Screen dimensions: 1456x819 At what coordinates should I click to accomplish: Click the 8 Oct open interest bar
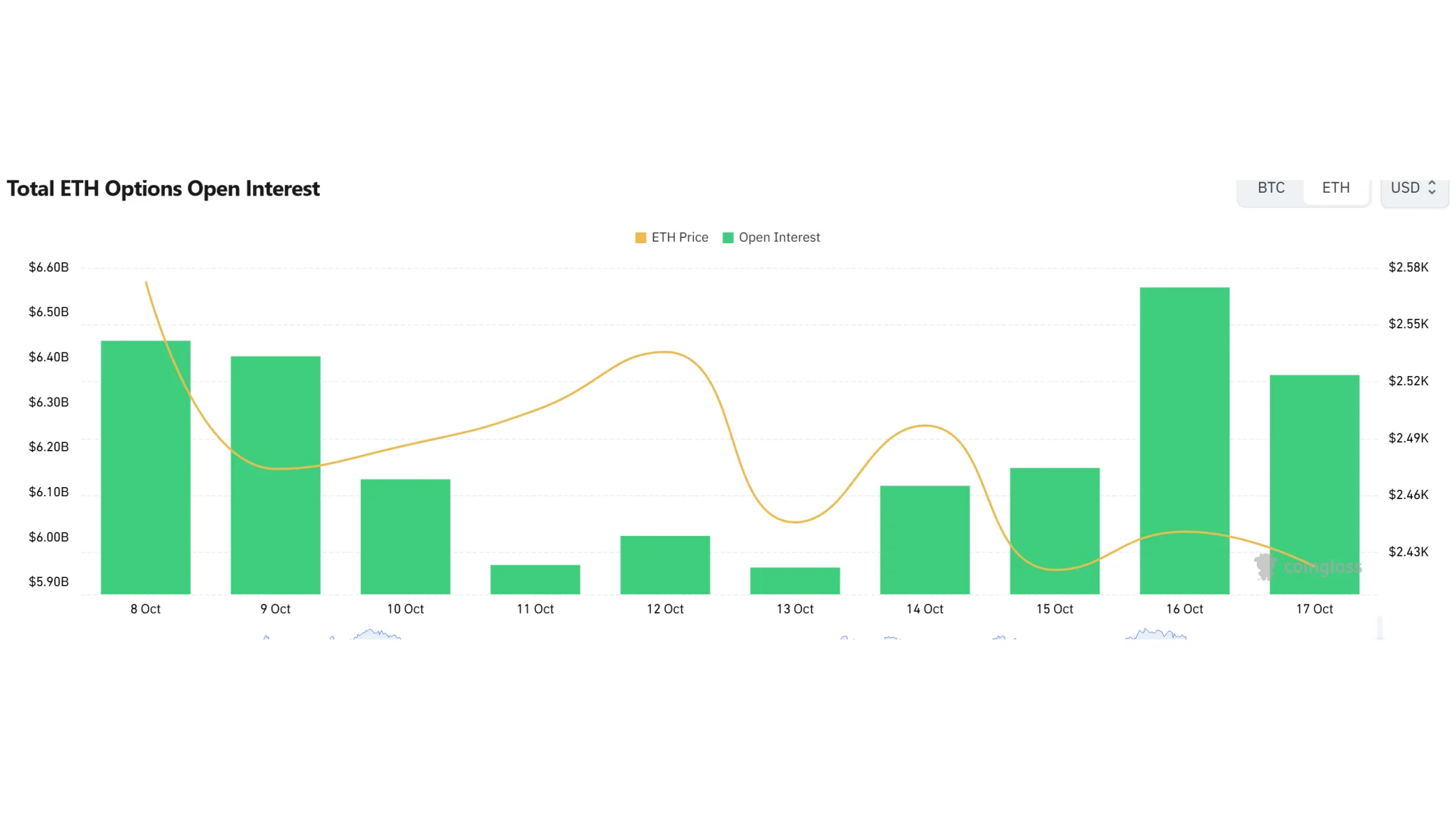click(x=146, y=467)
